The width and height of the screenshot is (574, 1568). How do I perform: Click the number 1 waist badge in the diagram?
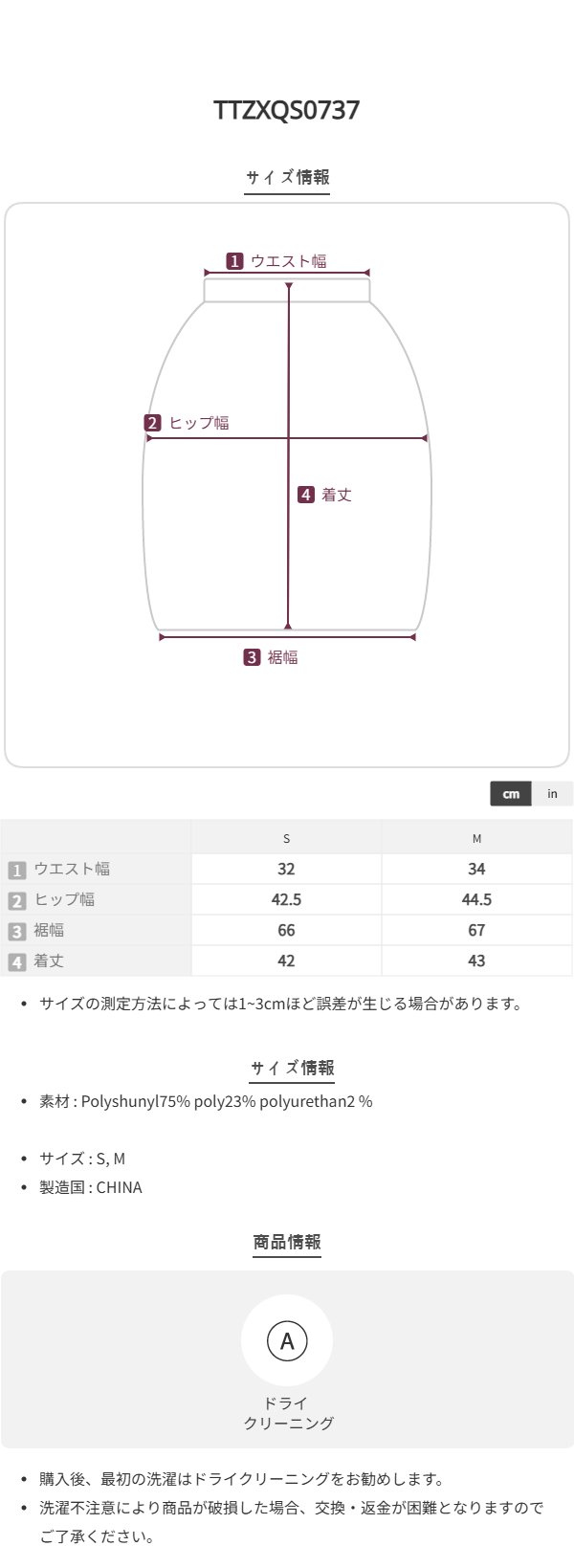pyautogui.click(x=234, y=261)
